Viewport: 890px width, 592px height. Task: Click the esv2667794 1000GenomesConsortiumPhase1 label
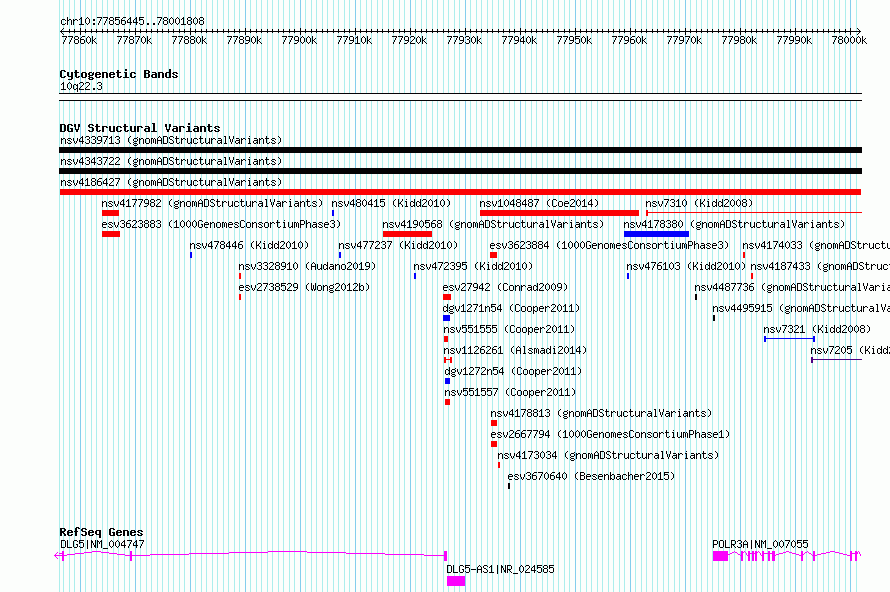click(610, 434)
